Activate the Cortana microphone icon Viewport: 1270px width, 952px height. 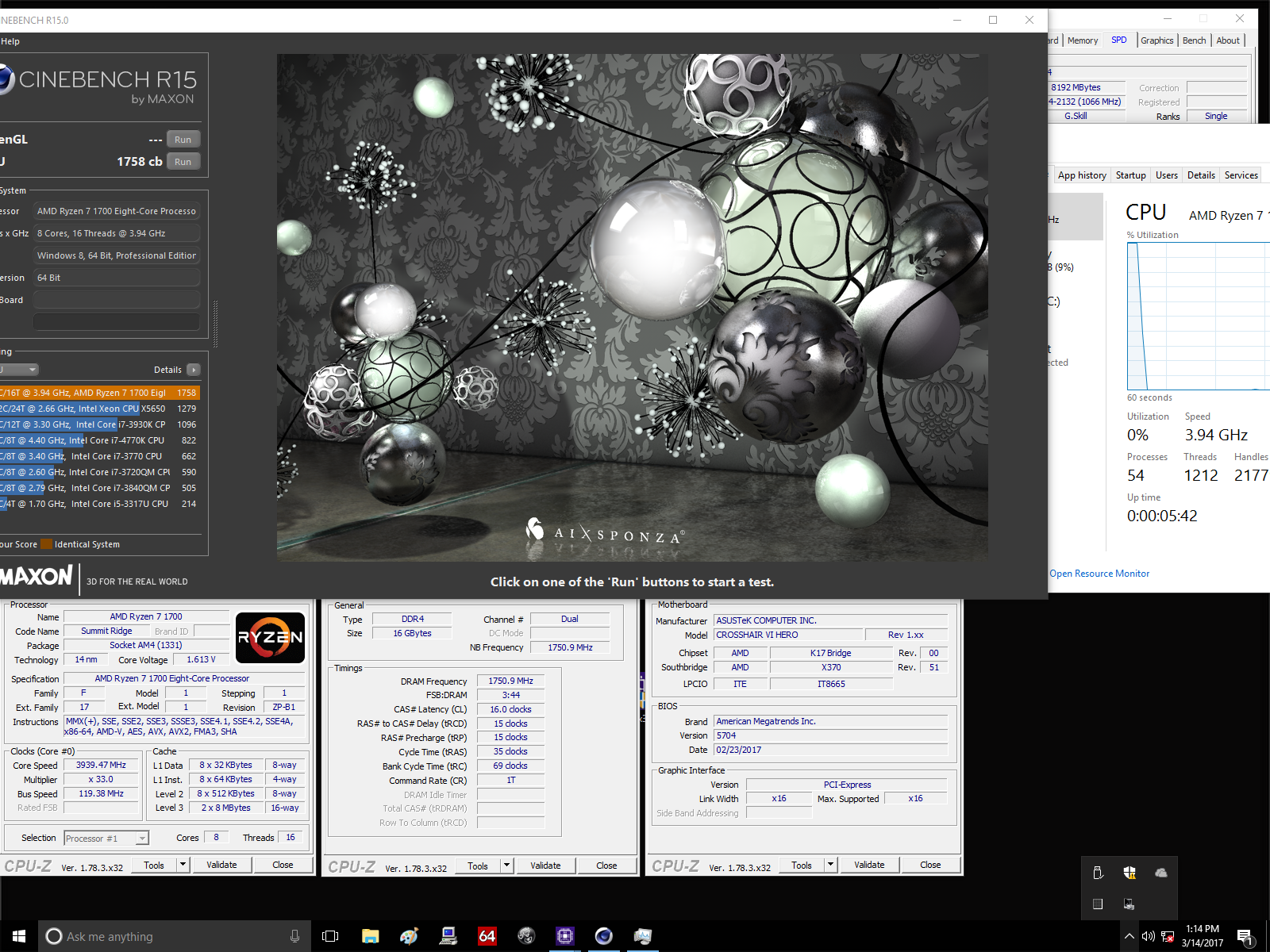(x=295, y=936)
